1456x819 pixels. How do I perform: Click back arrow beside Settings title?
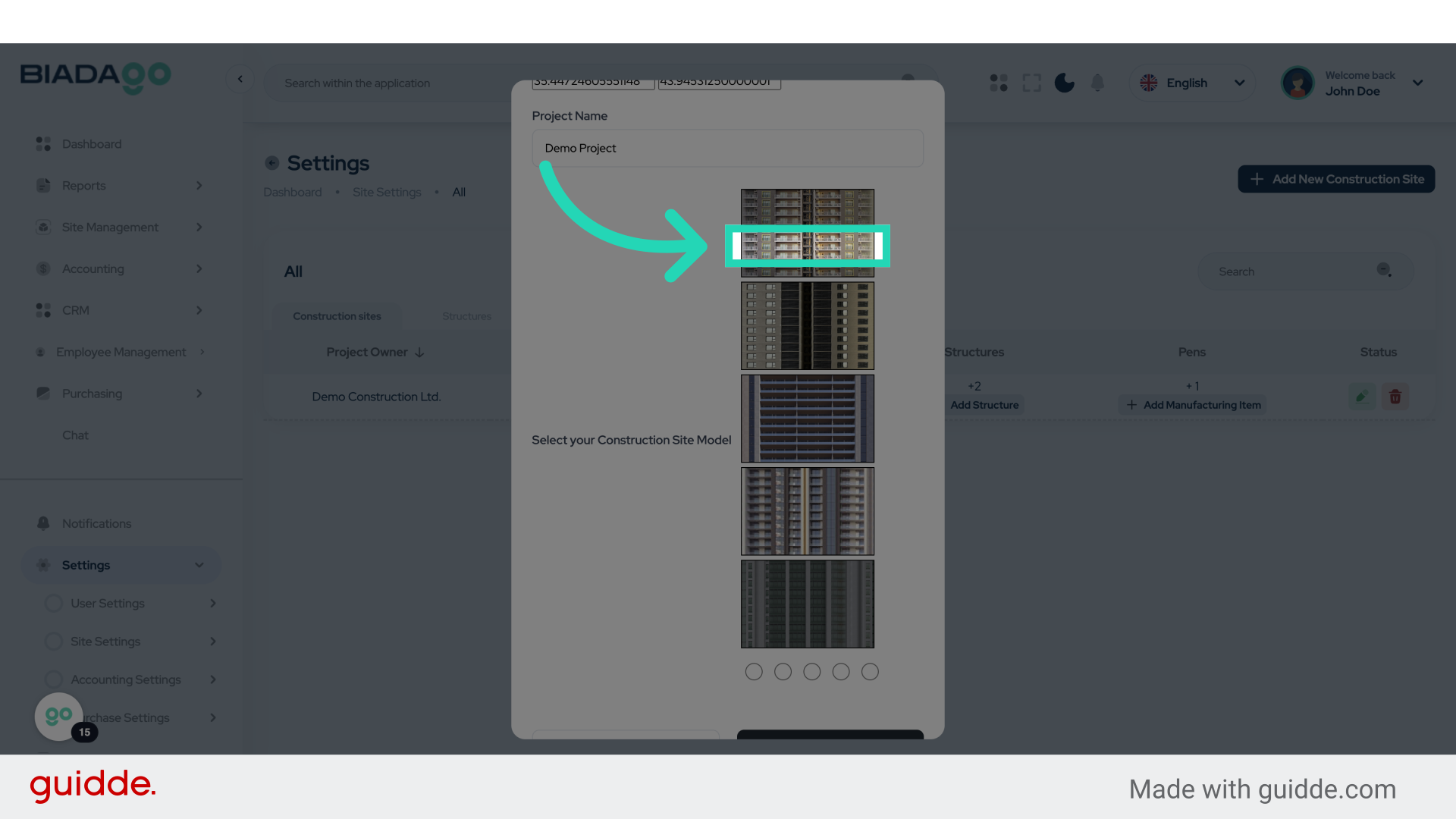coord(271,163)
